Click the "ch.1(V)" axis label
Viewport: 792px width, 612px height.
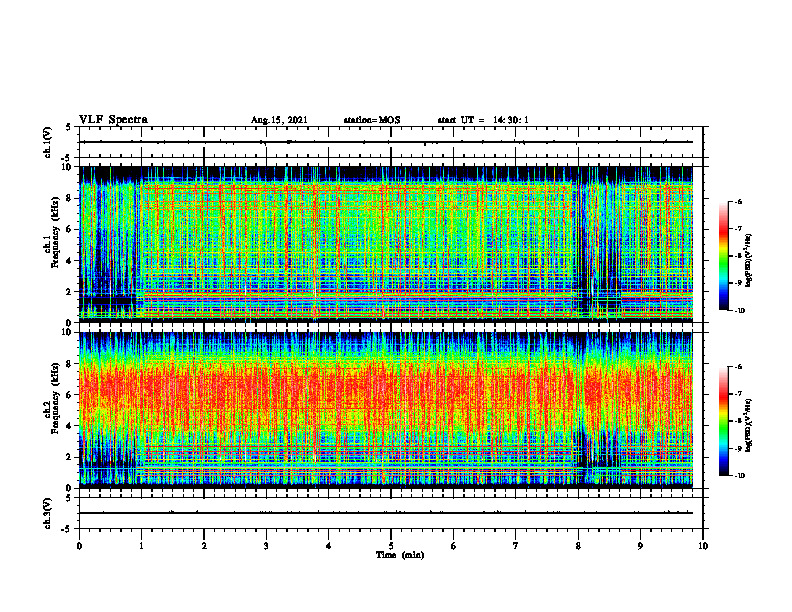coord(47,142)
